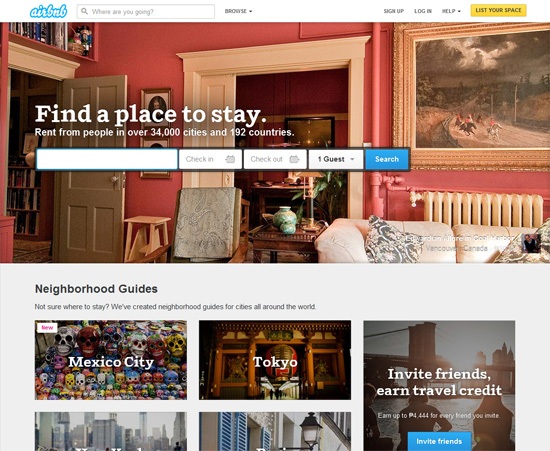Click the New badge on Mexico City
Image resolution: width=550 pixels, height=451 pixels.
[47, 328]
